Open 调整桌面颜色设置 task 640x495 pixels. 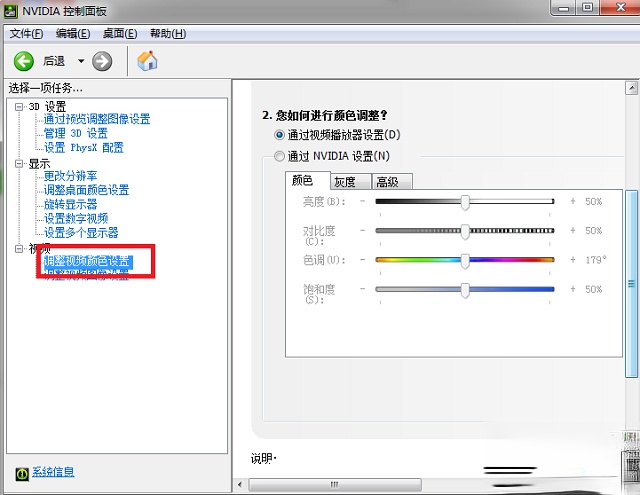(86, 190)
